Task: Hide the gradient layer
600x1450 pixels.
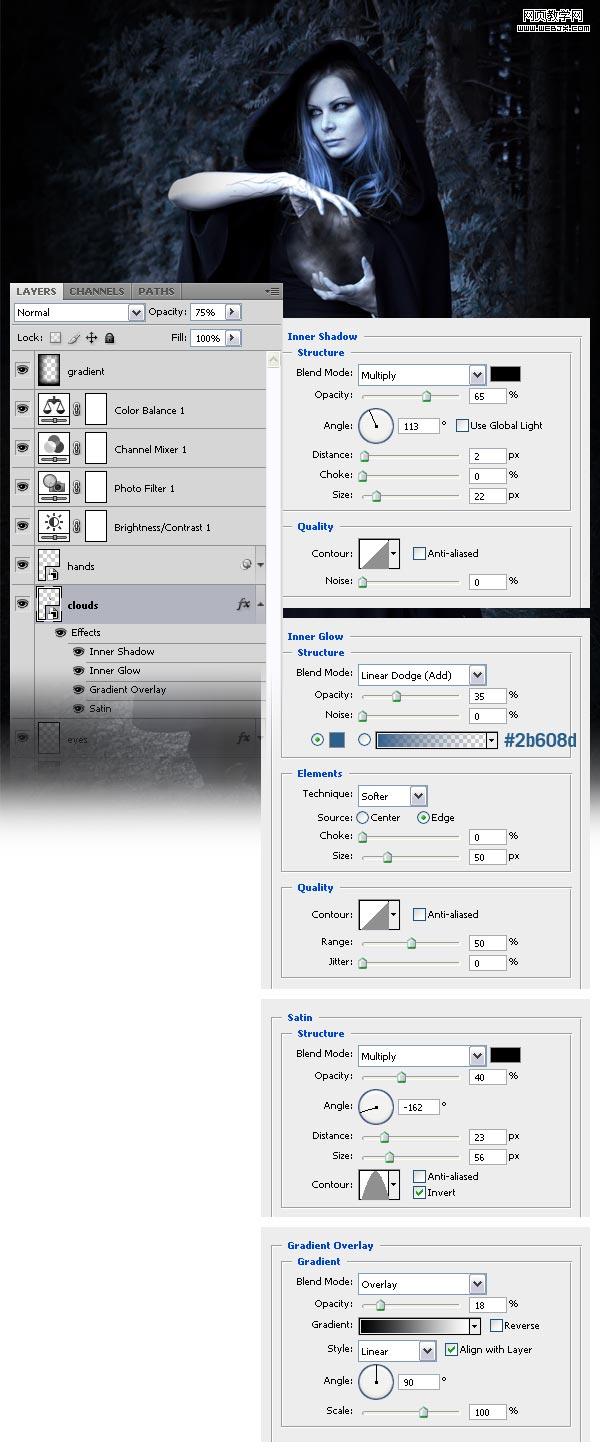Action: point(22,371)
